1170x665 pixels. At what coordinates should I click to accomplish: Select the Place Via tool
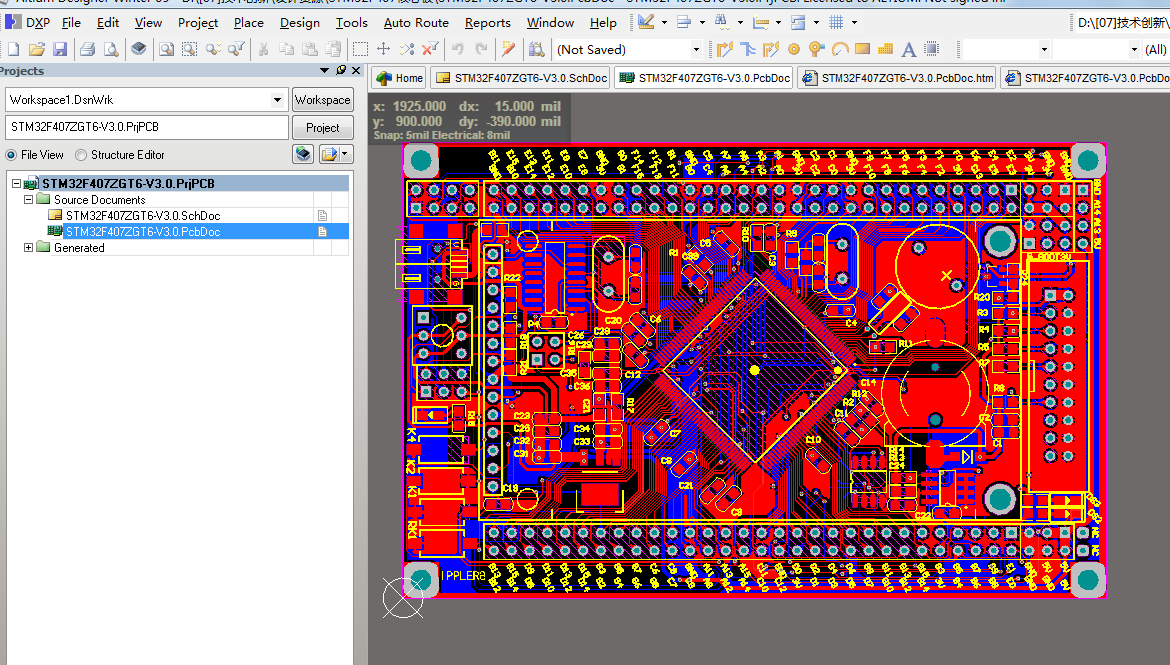click(817, 49)
